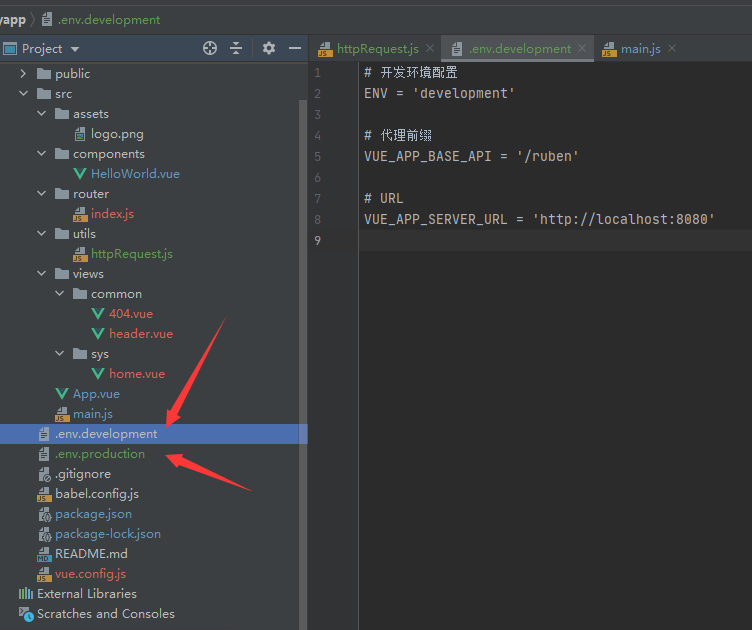The width and height of the screenshot is (752, 630).
Task: Open the Project view dropdown
Action: [x=75, y=49]
